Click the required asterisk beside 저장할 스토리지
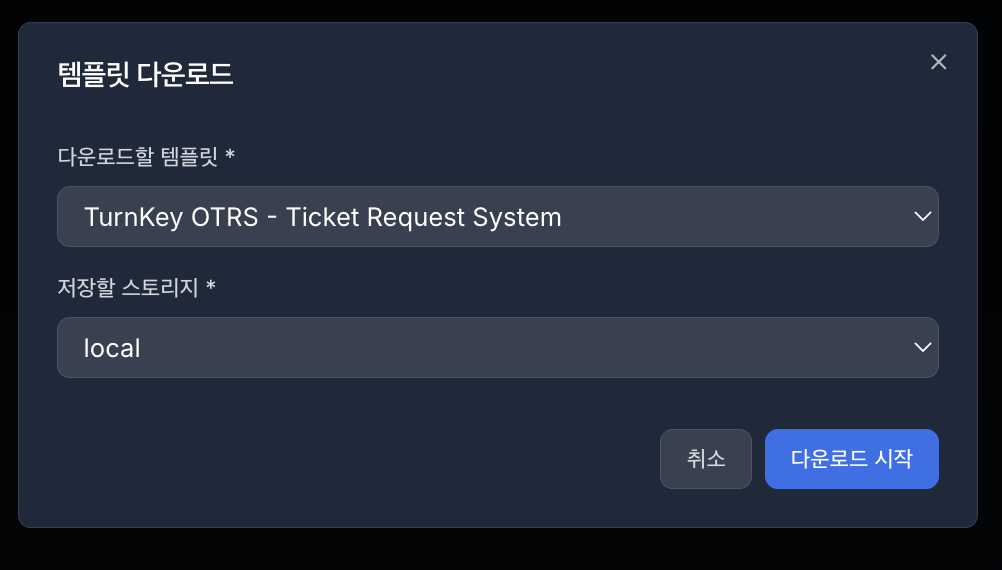The image size is (1002, 570). coord(211,287)
